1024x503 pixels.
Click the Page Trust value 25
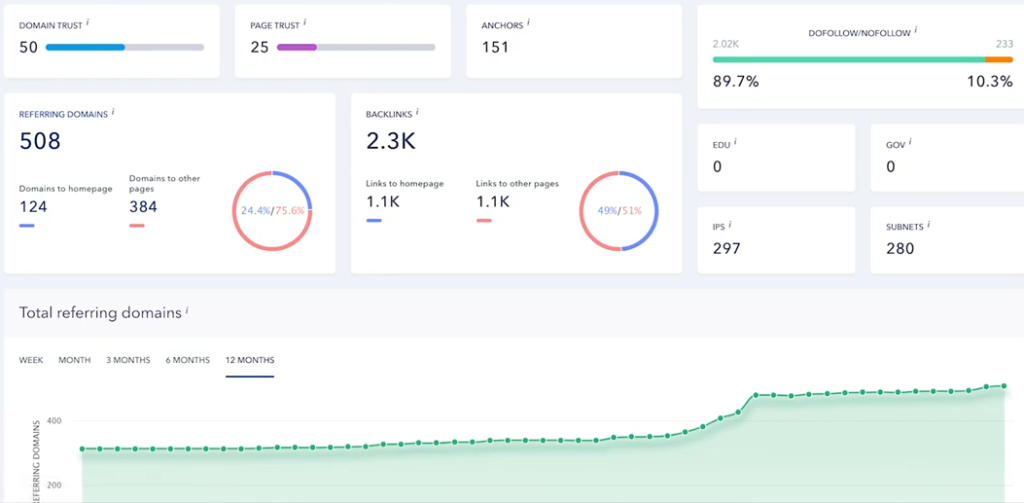259,47
